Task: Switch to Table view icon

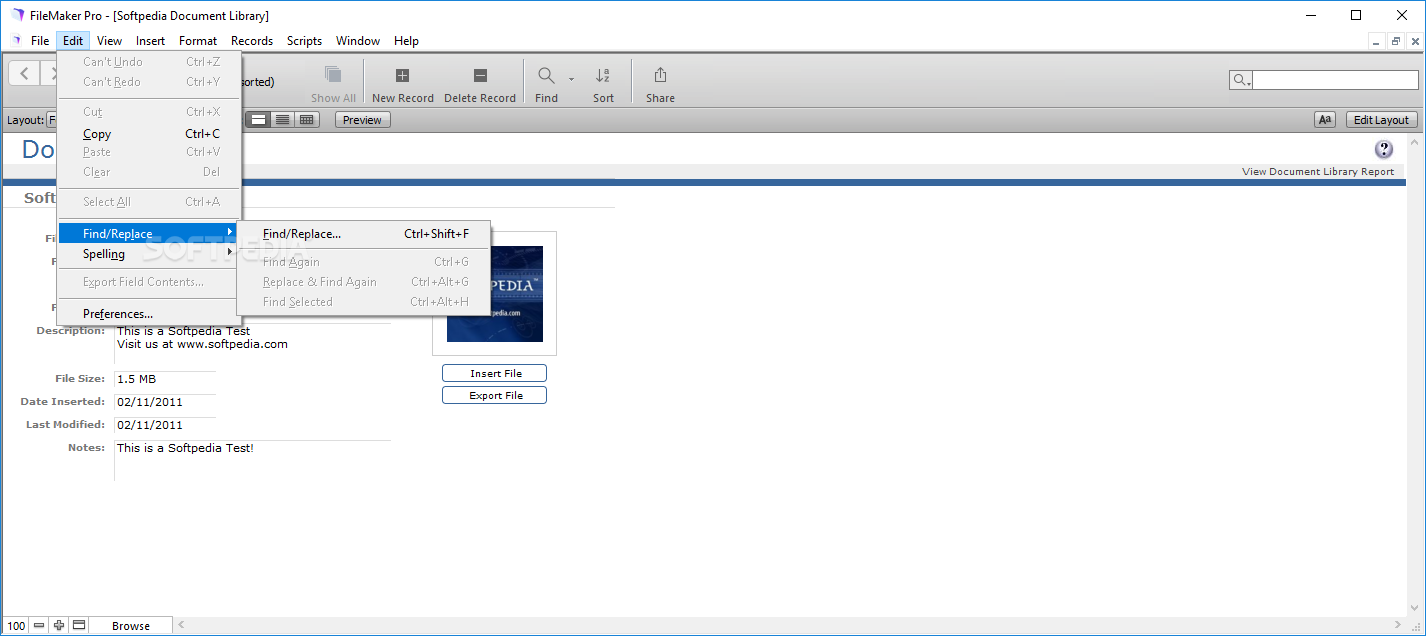Action: (307, 120)
